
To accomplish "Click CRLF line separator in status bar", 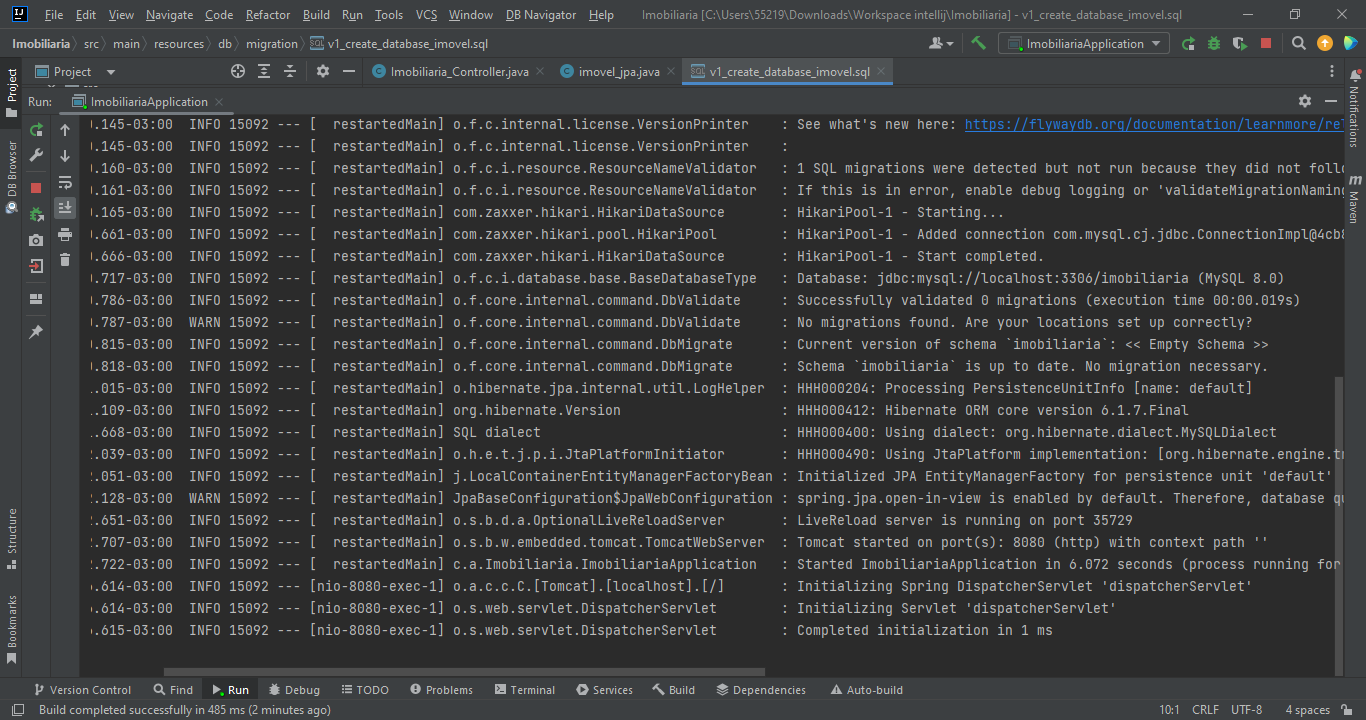I will [x=1205, y=710].
